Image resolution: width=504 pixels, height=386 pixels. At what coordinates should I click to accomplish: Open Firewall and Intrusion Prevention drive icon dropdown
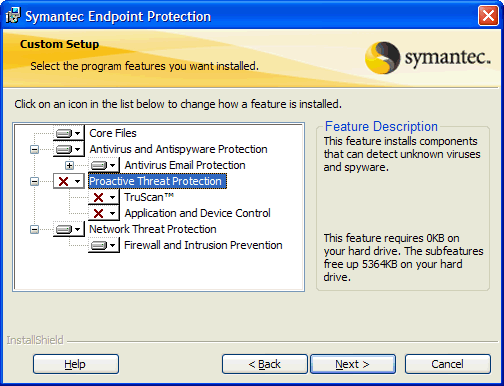click(103, 245)
